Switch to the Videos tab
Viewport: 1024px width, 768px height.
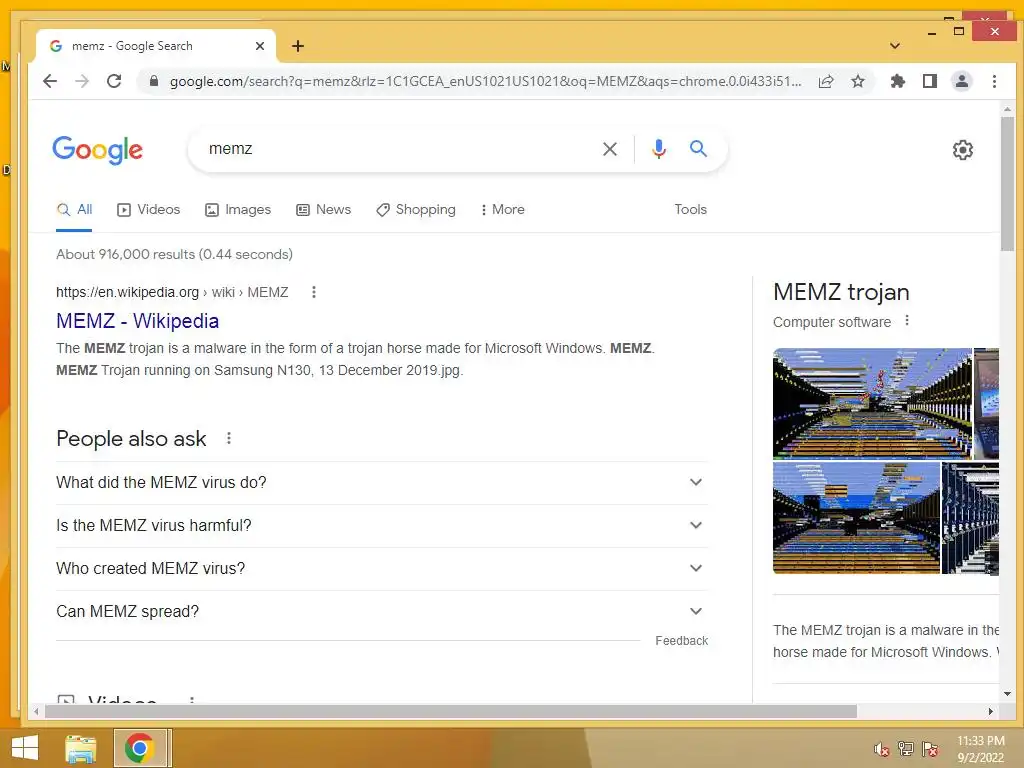(148, 210)
